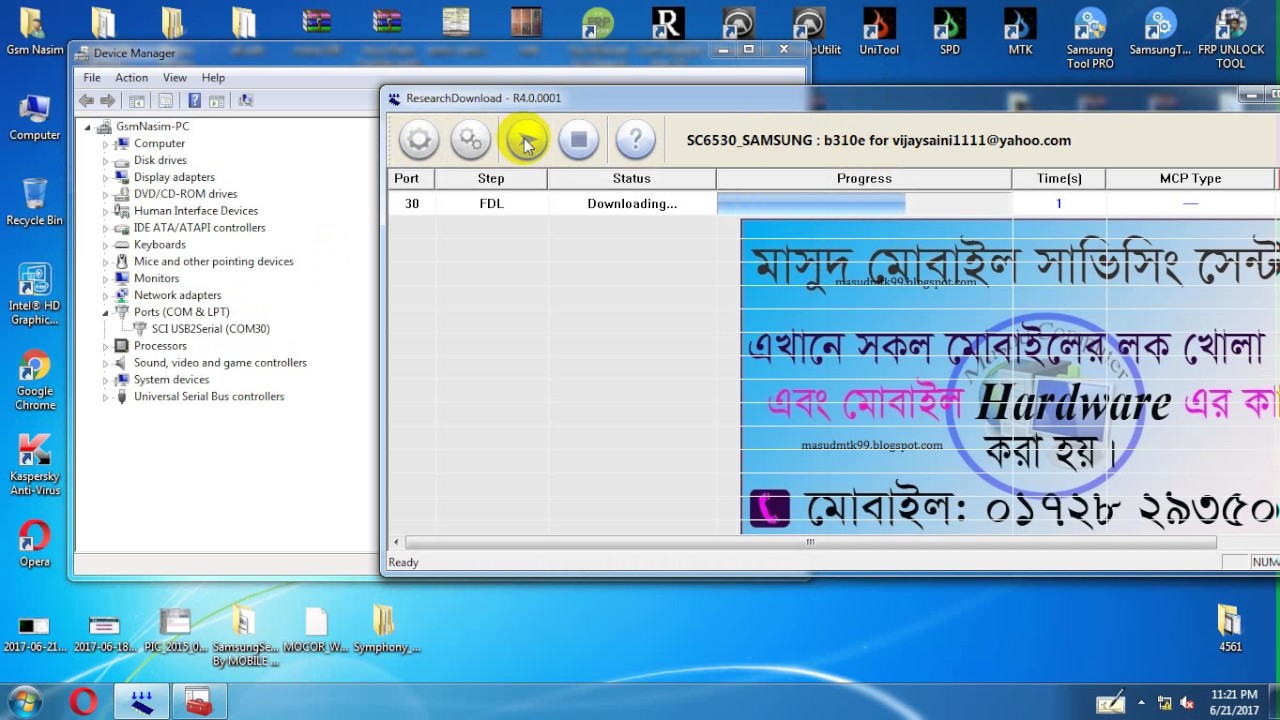
Task: Click the Time(s) column header
Action: click(x=1059, y=179)
